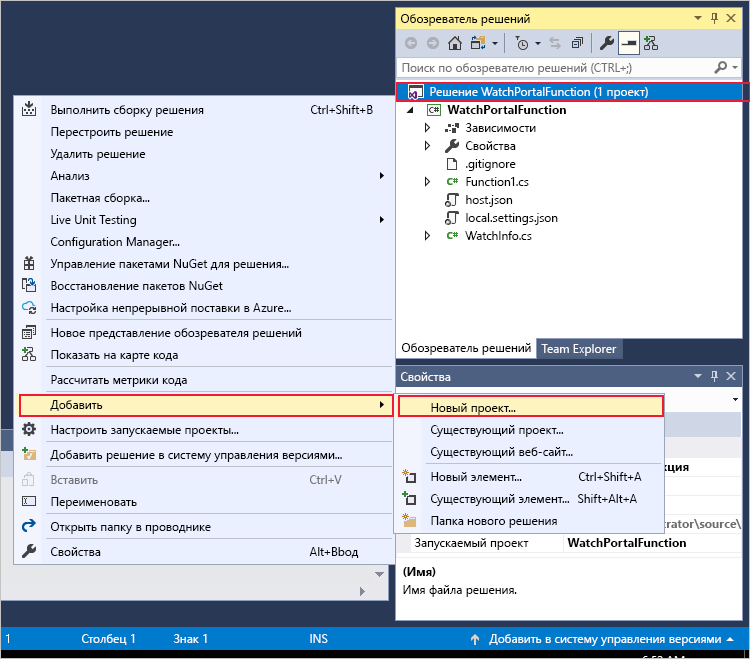This screenshot has width=750, height=659.
Task: Click the code map icon in Solution Explorer toolbar
Action: click(651, 44)
